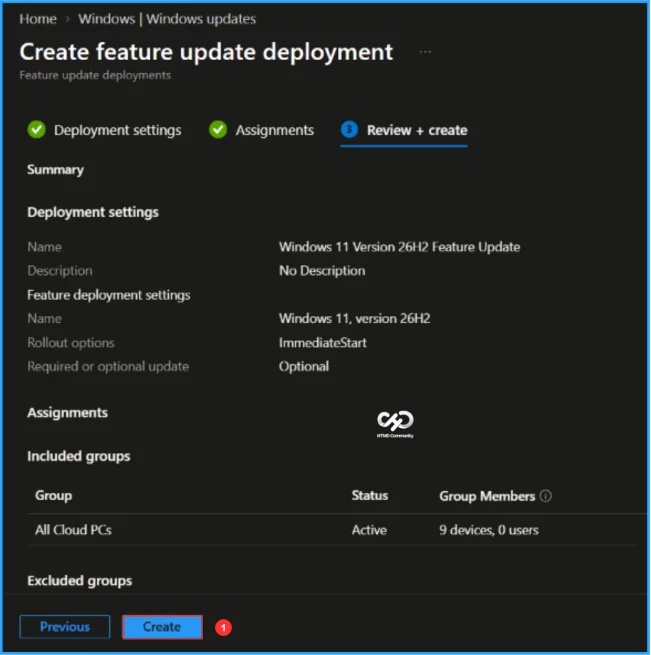Click the green check icon beside Deployment settings
The image size is (651, 655).
[36, 130]
